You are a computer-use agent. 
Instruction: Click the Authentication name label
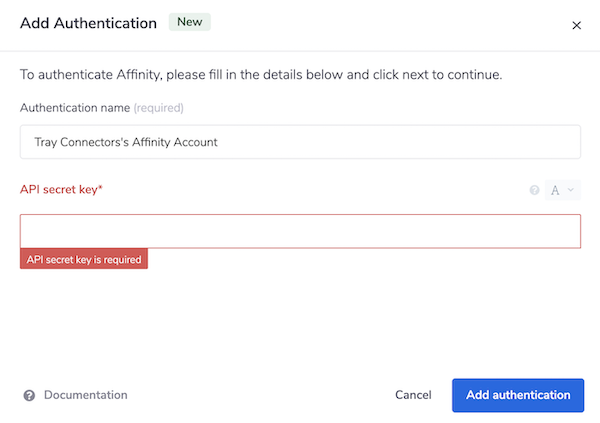(x=75, y=107)
